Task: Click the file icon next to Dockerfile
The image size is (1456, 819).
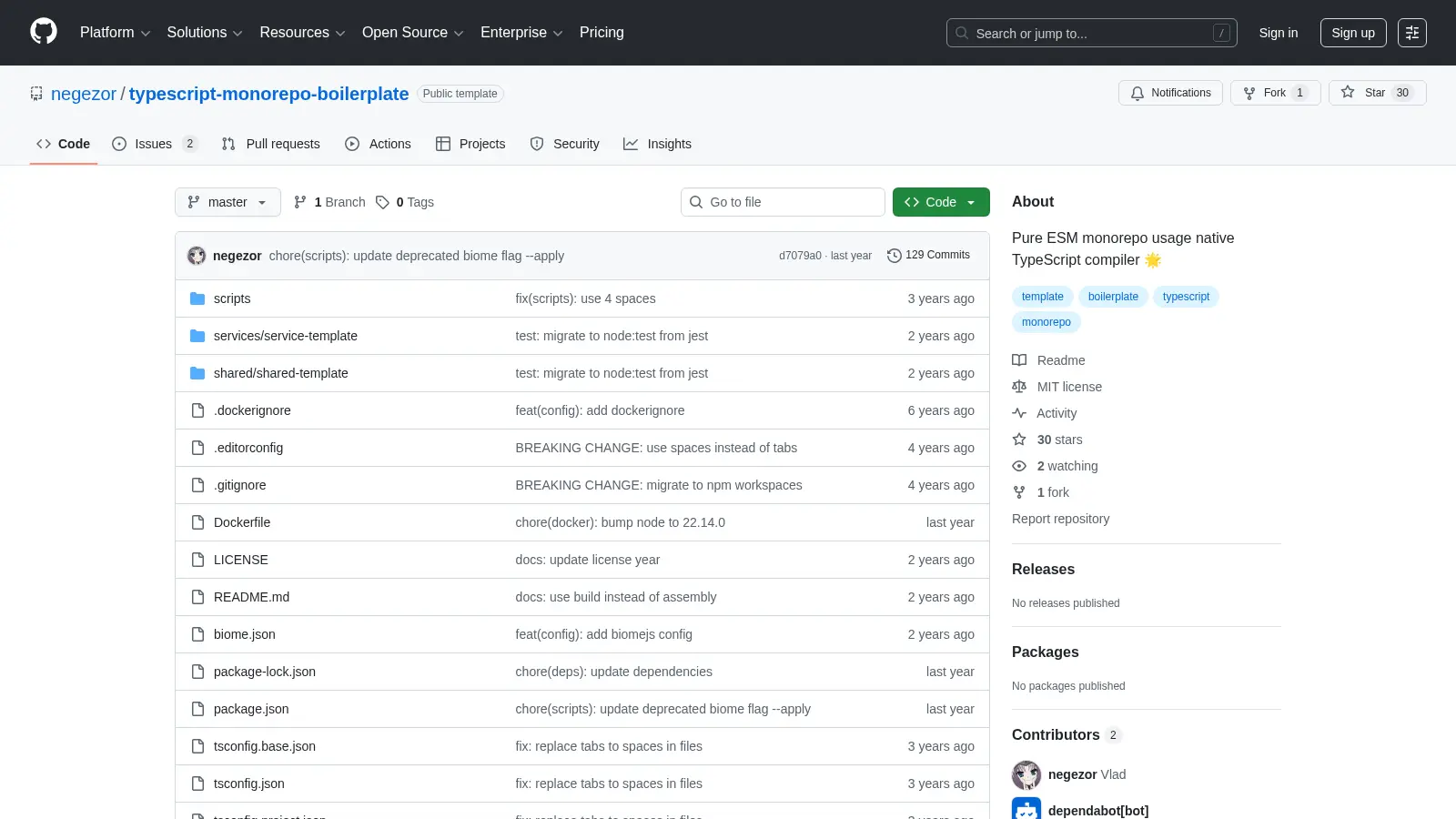Action: pos(197,522)
